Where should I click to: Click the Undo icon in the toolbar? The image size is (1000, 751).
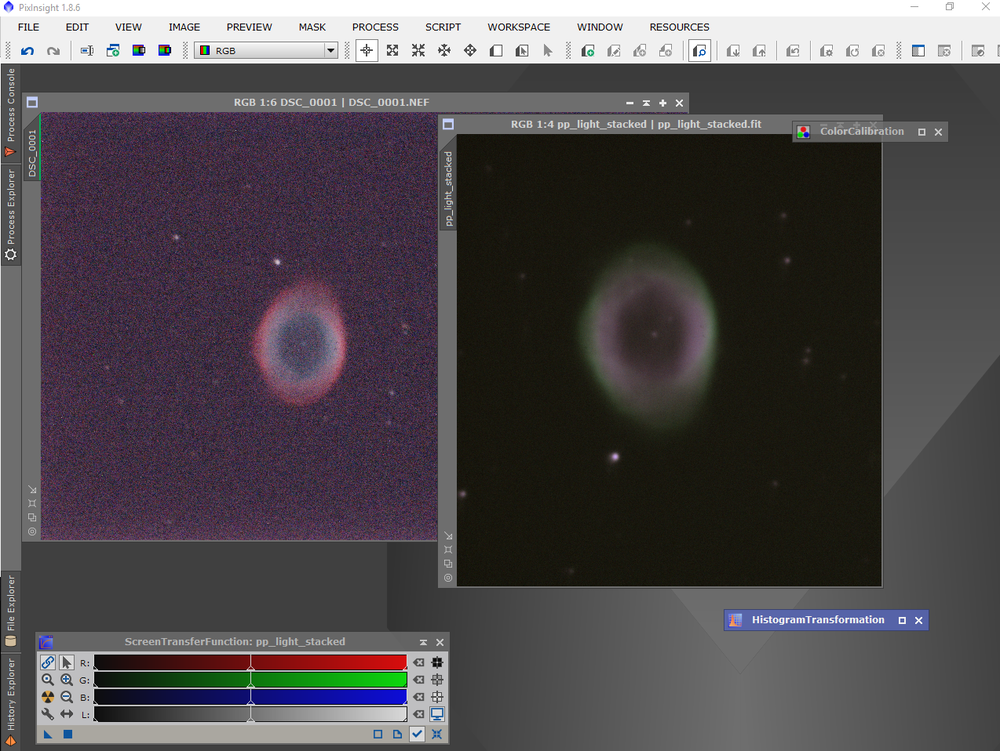click(27, 50)
